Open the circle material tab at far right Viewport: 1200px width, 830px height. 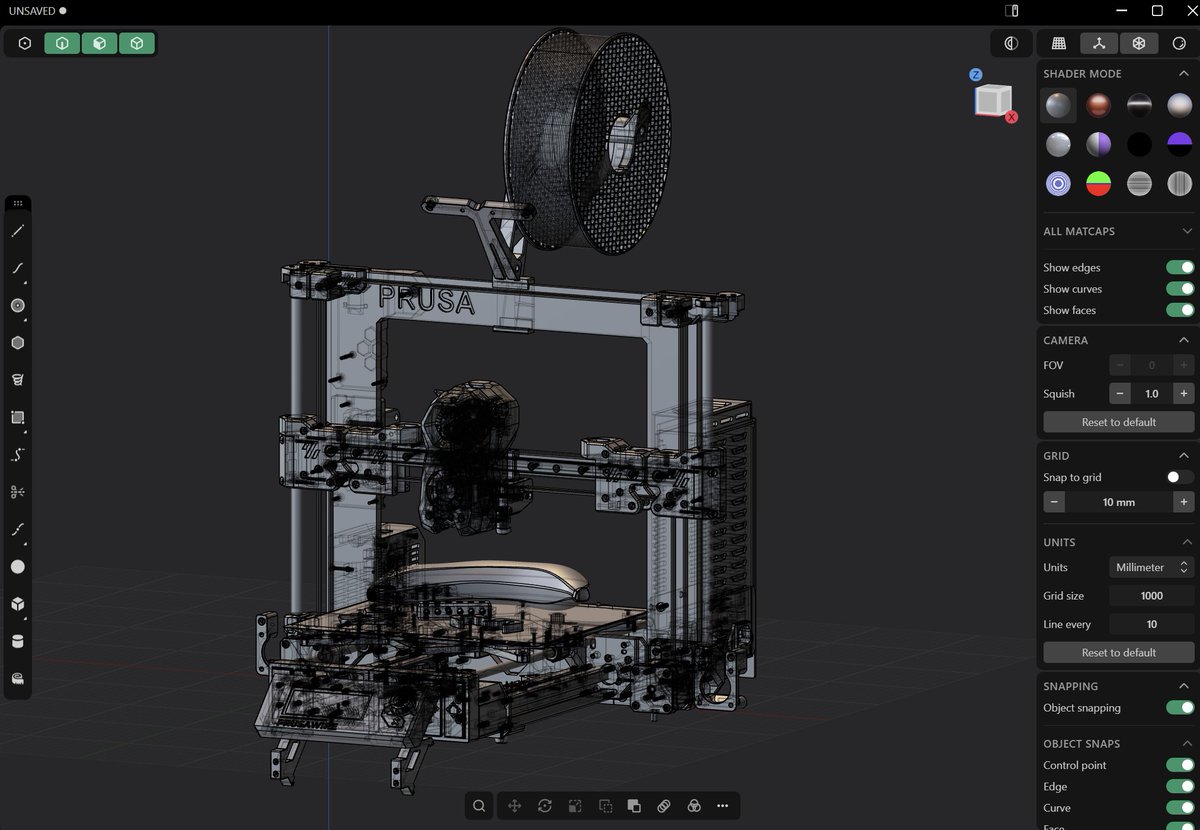1178,43
